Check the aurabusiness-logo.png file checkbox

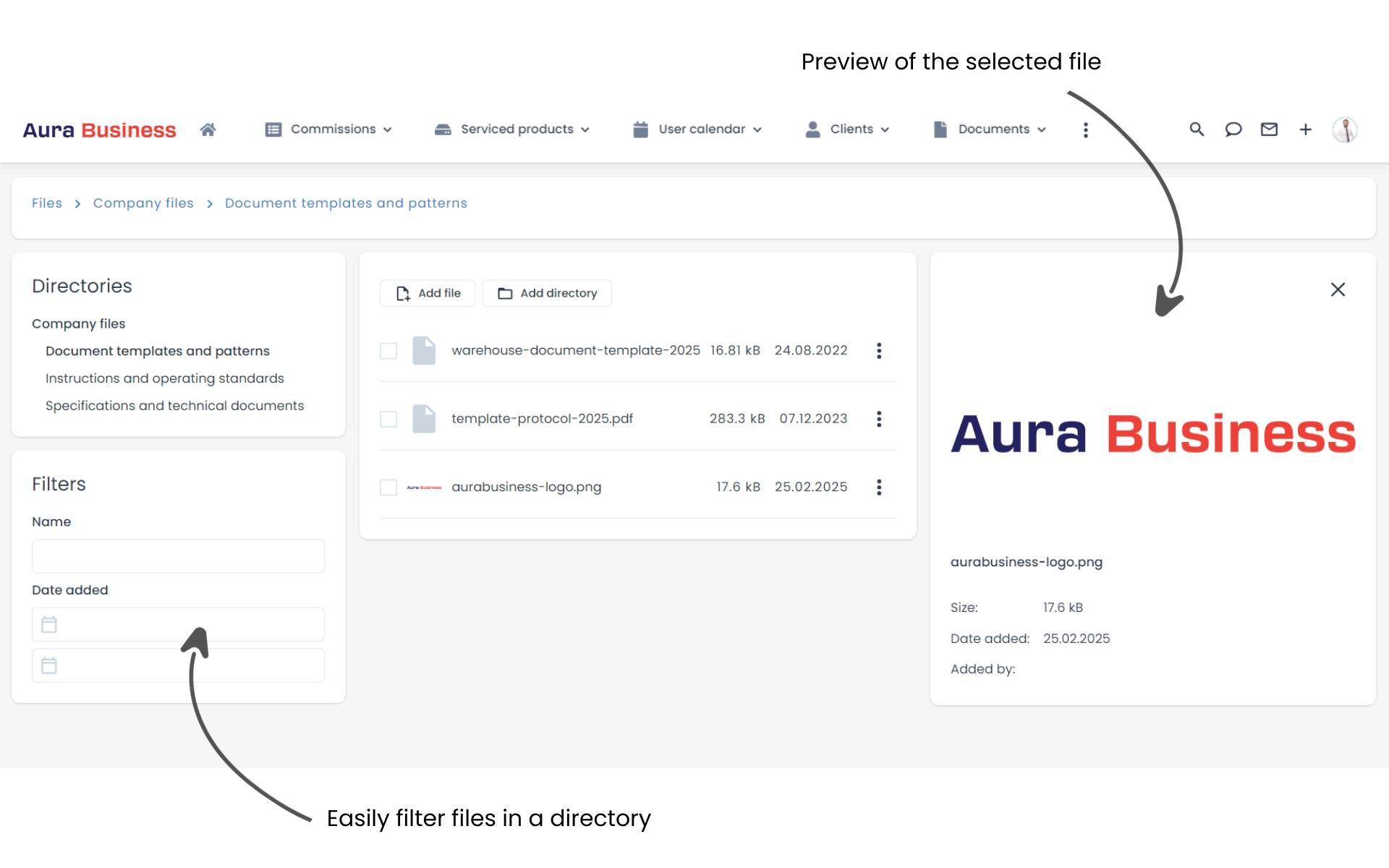click(x=388, y=487)
